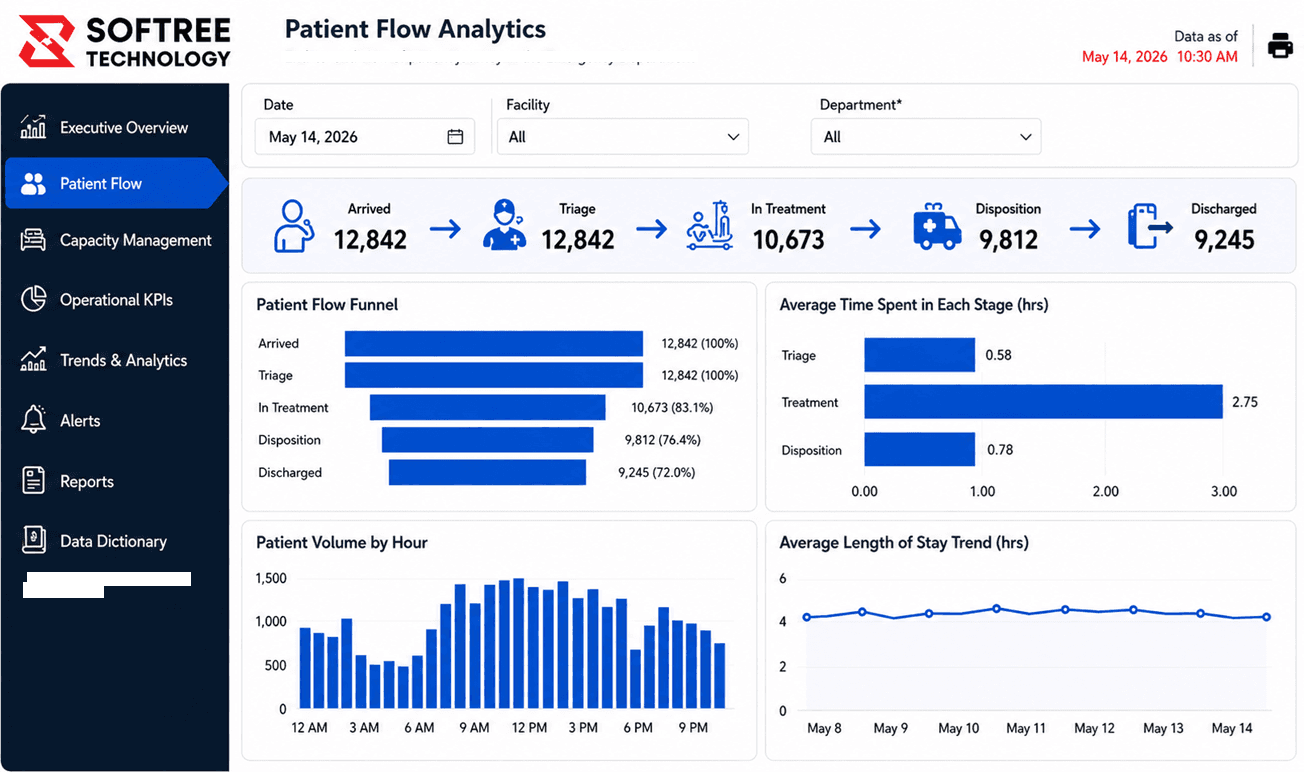
Task: Open Trends & Analytics section
Action: 115,360
